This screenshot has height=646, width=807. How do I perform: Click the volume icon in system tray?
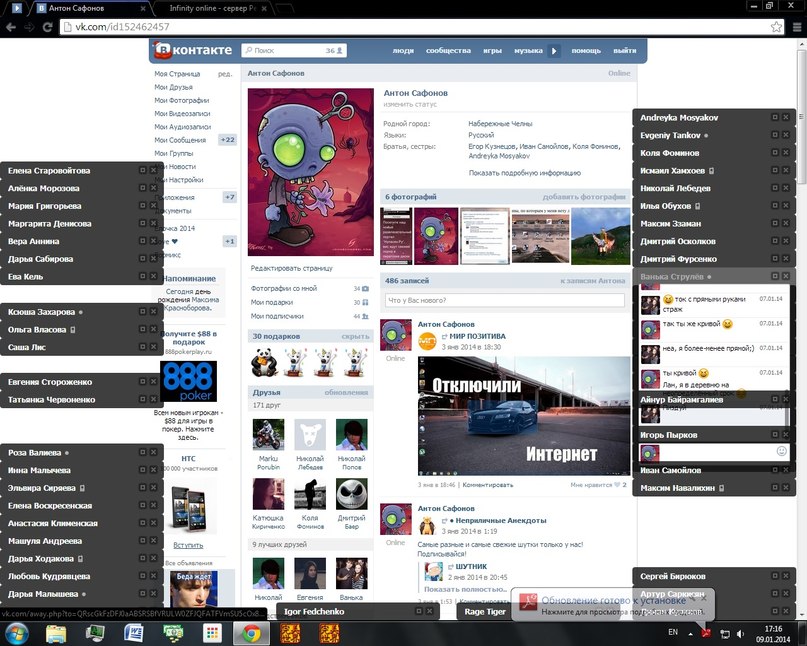(x=740, y=634)
